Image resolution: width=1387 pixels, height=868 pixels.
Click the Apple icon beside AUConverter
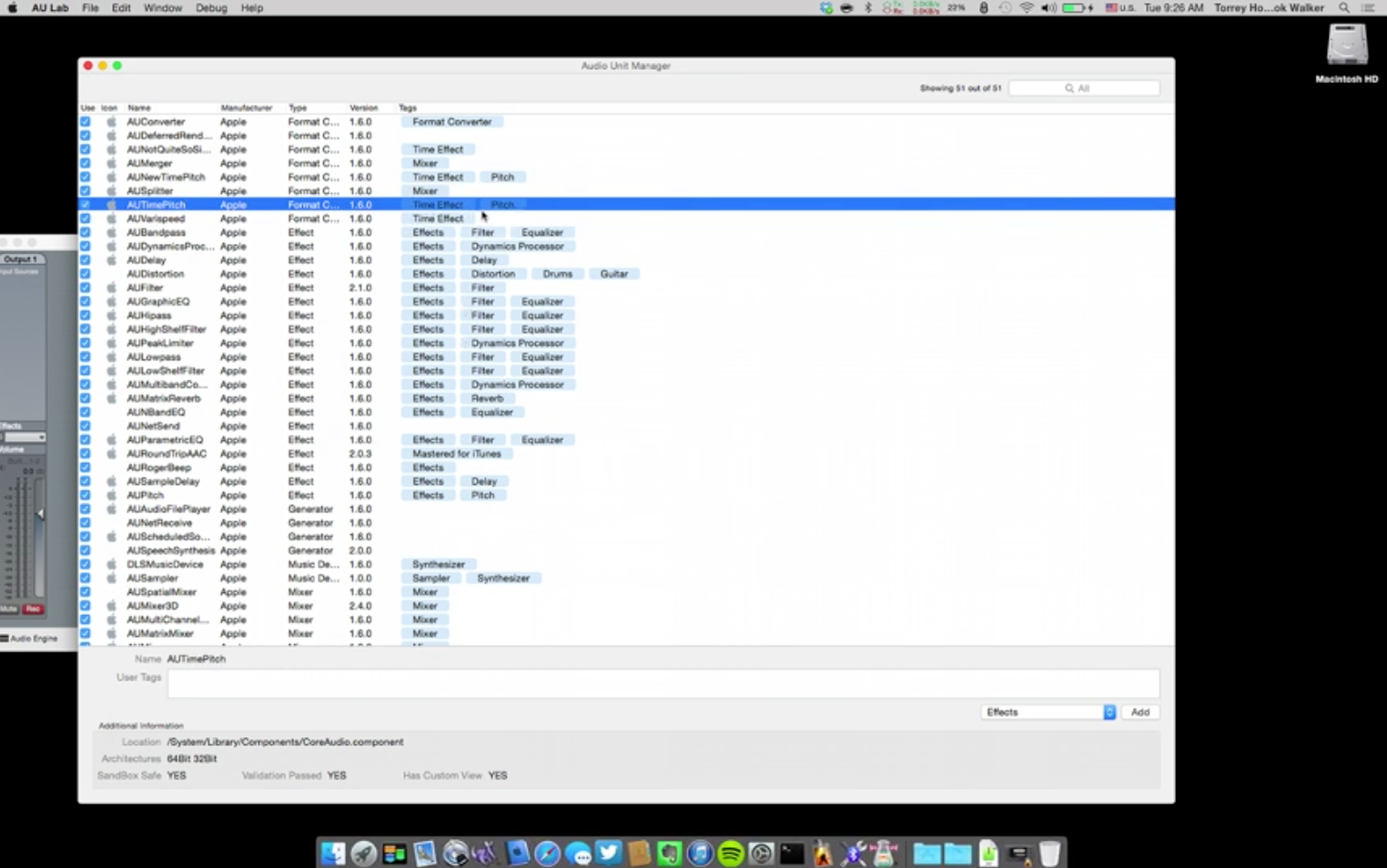click(111, 122)
